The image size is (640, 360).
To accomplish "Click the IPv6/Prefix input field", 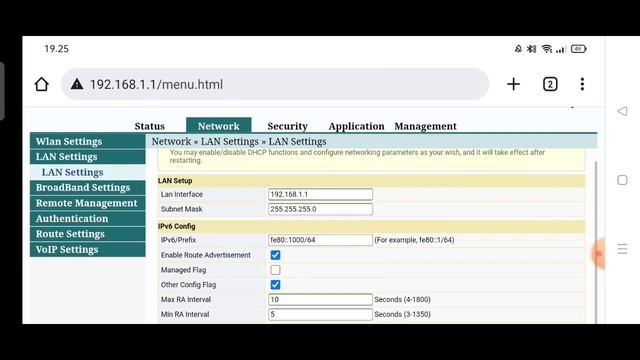I will [x=320, y=240].
